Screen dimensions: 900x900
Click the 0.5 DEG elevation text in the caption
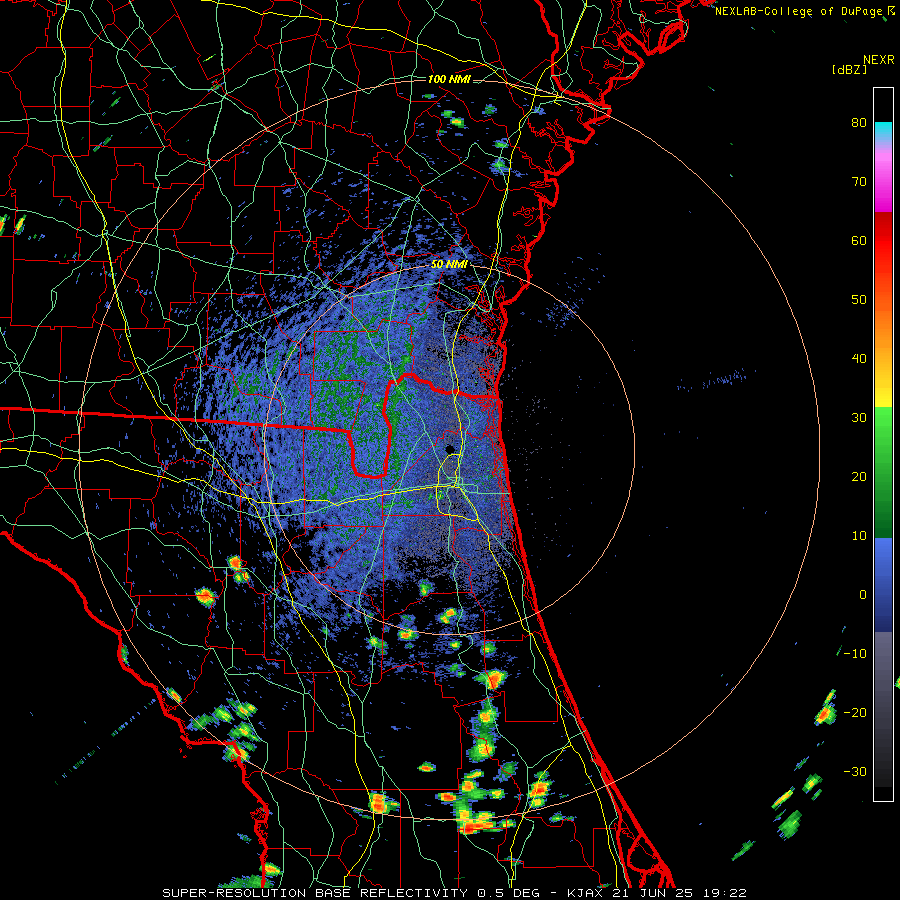pos(510,893)
